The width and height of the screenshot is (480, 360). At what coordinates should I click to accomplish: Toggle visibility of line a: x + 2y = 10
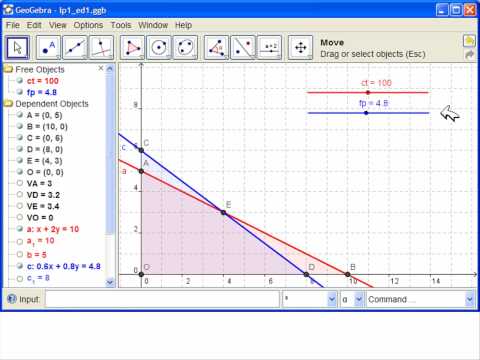click(20, 229)
